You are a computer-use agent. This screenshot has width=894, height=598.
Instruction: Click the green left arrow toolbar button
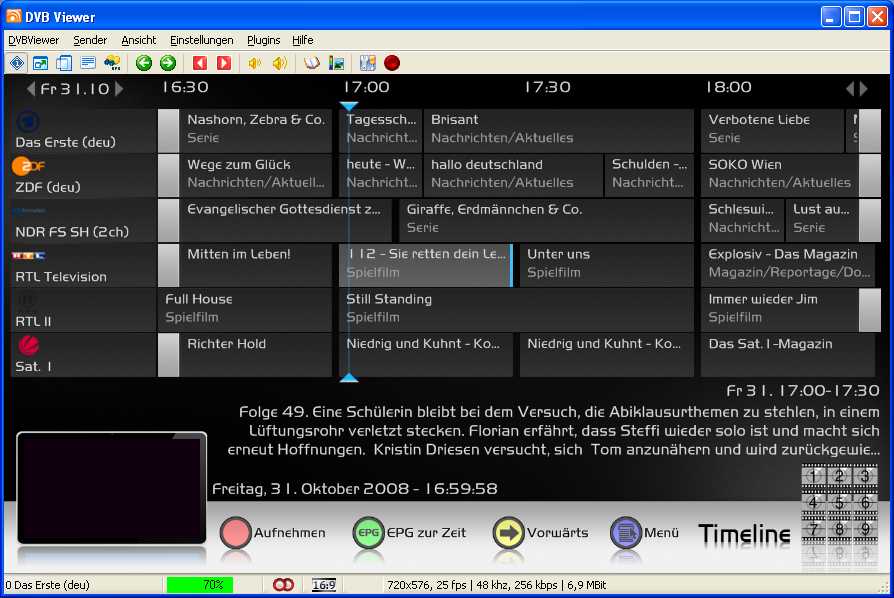point(144,63)
